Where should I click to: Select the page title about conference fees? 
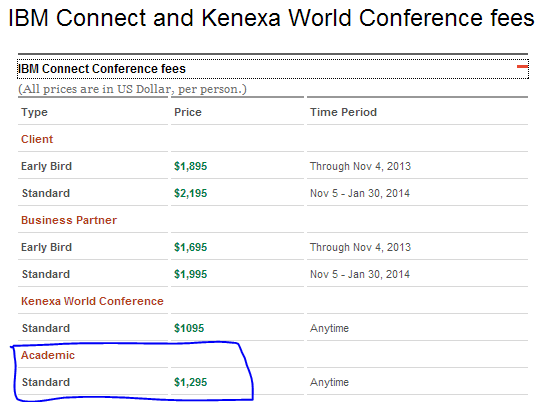pyautogui.click(x=272, y=18)
